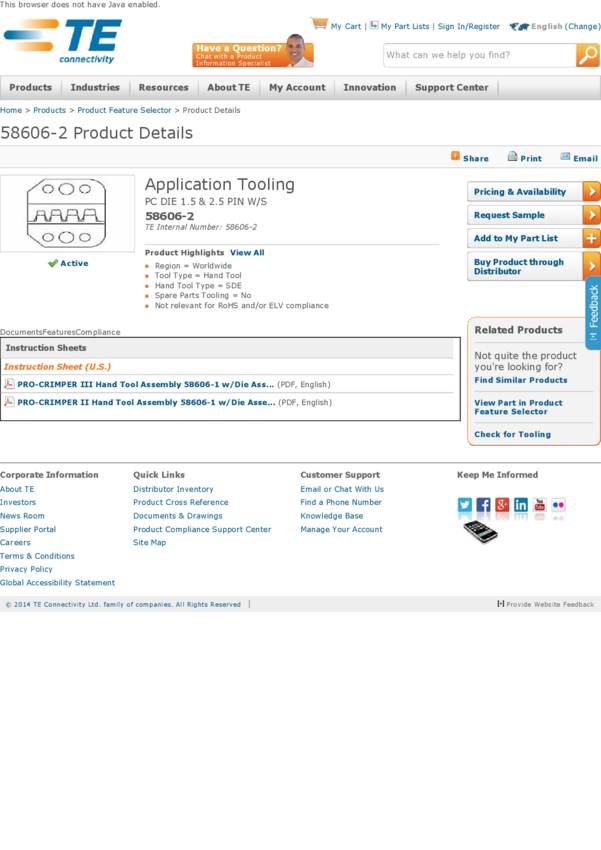
Task: Open the shopping cart icon
Action: 319,24
